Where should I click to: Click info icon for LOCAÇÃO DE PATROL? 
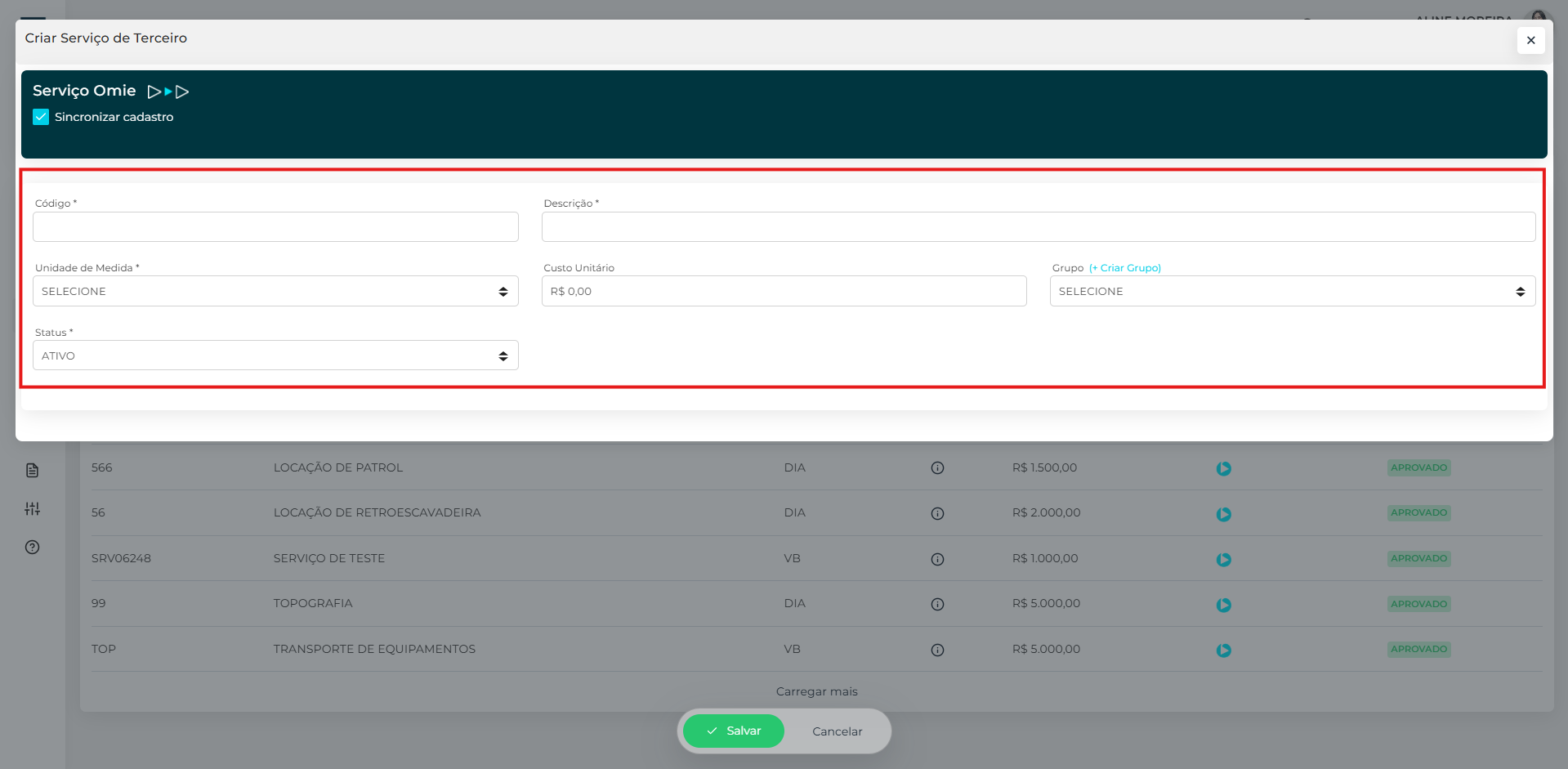[937, 468]
